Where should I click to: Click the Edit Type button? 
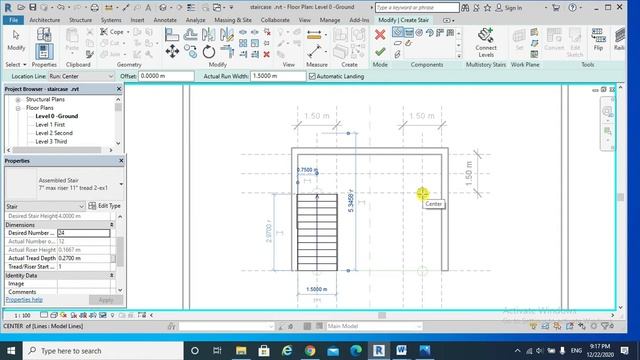(x=104, y=206)
